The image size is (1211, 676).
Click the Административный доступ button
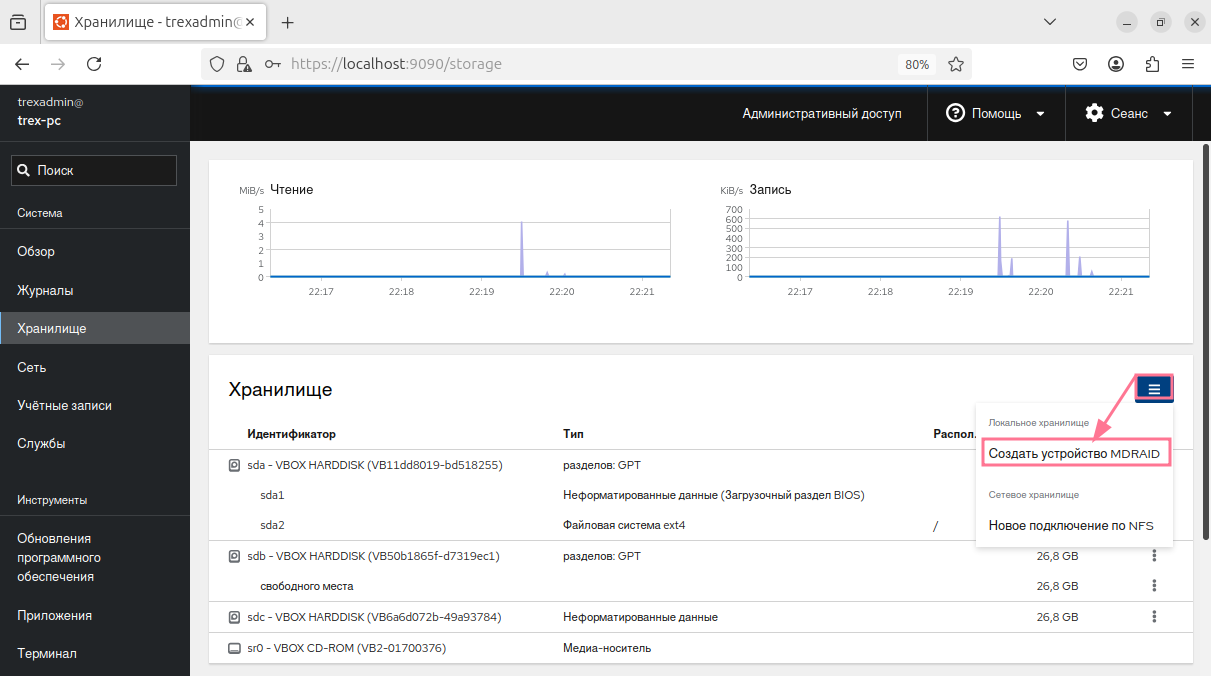point(821,114)
